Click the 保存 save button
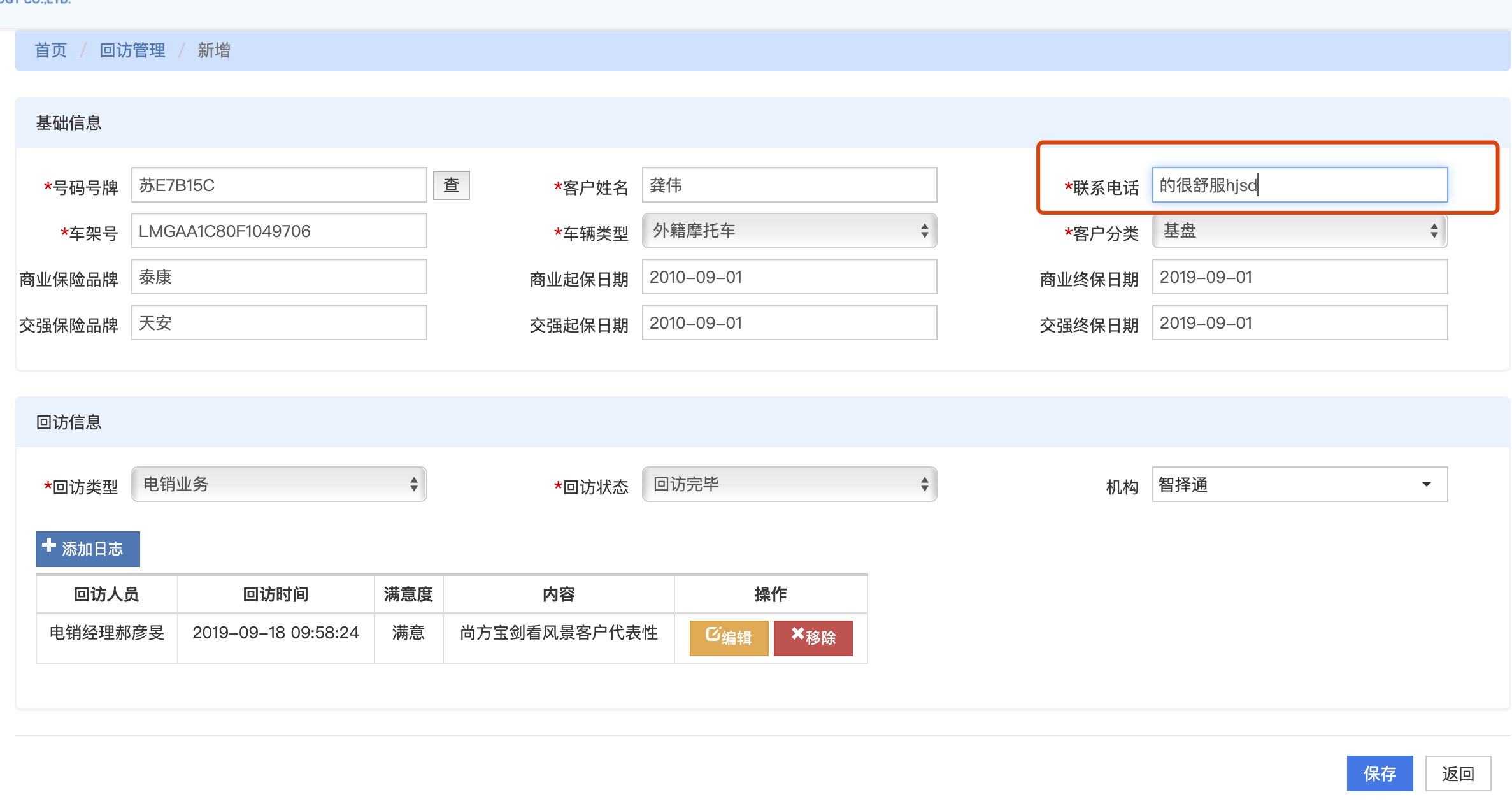Viewport: 1512px width, 804px height. [1379, 773]
